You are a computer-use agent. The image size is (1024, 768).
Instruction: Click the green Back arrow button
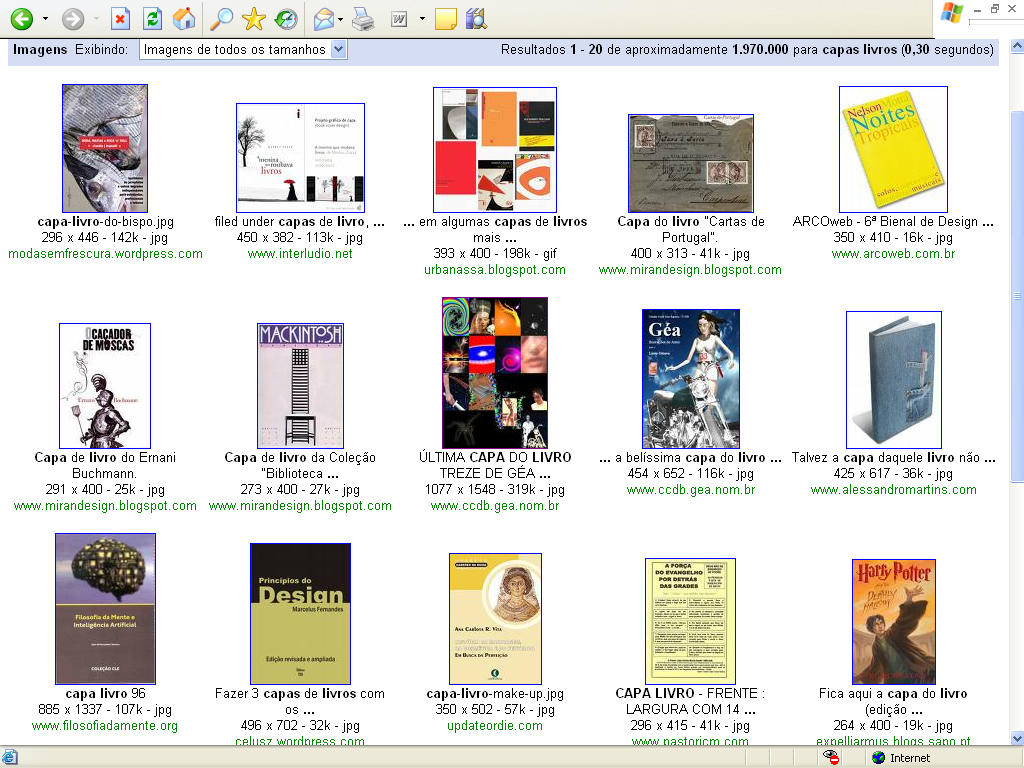[x=21, y=18]
